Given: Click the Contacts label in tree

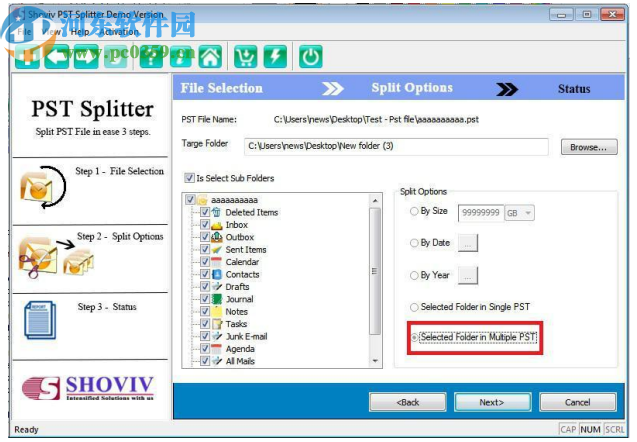Looking at the screenshot, I should (x=242, y=274).
